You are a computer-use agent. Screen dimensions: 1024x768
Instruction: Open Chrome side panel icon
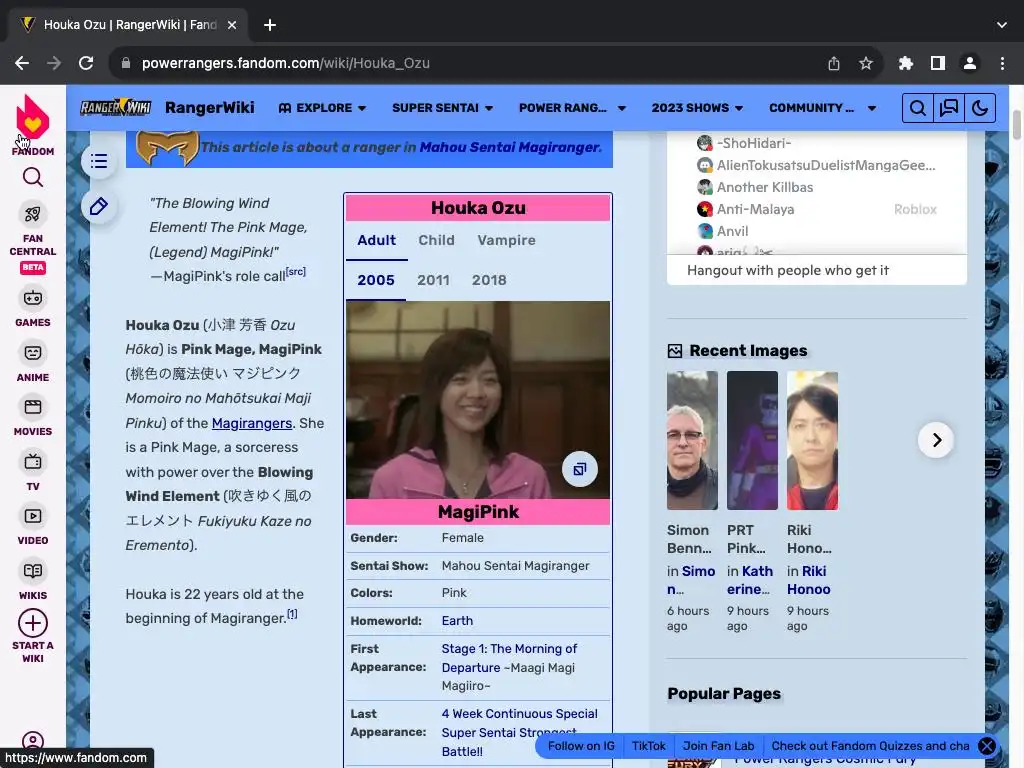pos(938,63)
